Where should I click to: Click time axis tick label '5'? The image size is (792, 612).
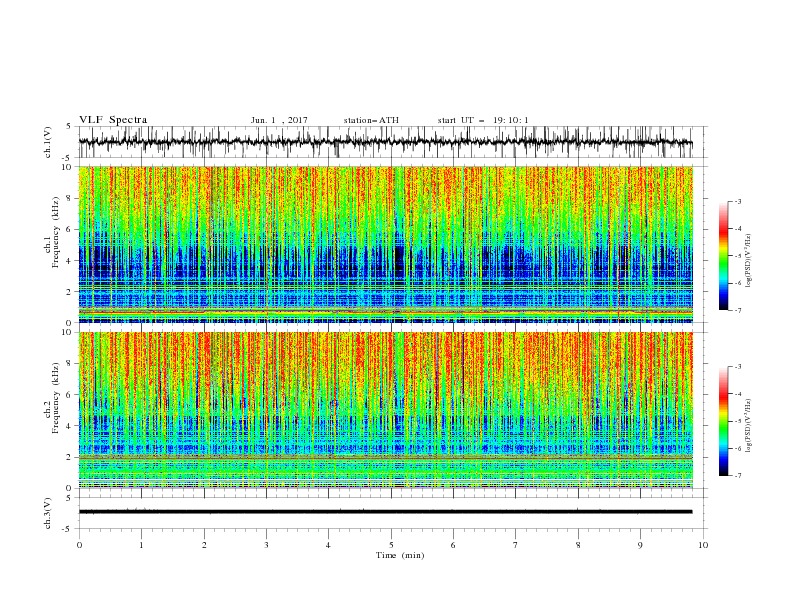(x=391, y=545)
